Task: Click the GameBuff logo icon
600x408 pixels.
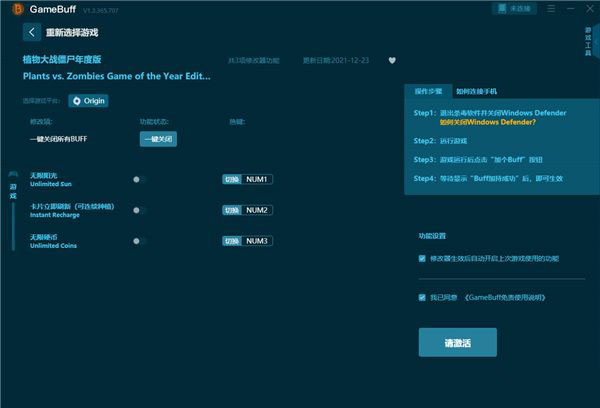Action: [x=12, y=8]
